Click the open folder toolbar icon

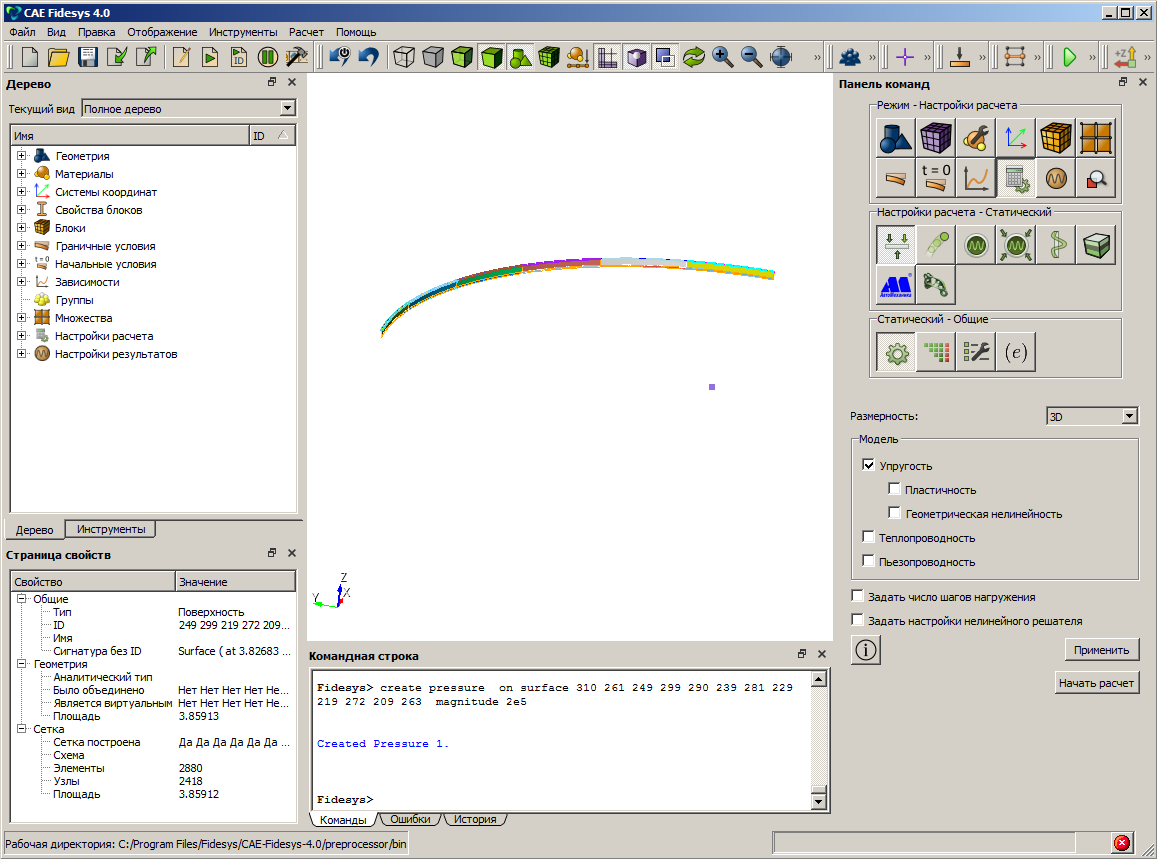tap(58, 57)
